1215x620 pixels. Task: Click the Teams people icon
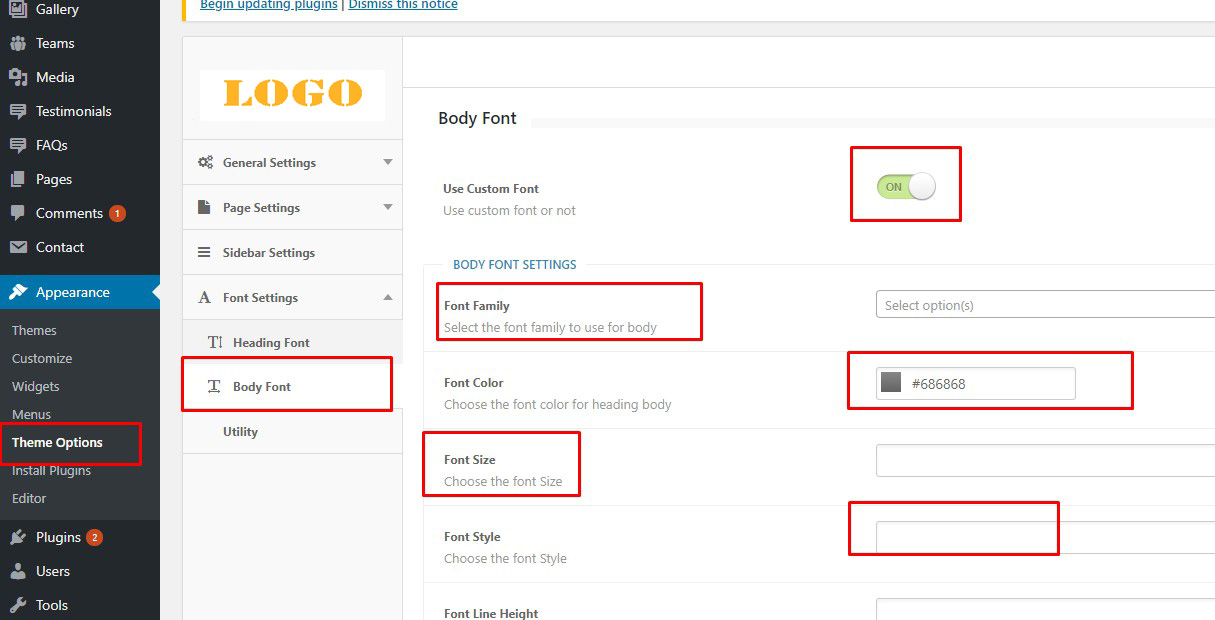(18, 43)
